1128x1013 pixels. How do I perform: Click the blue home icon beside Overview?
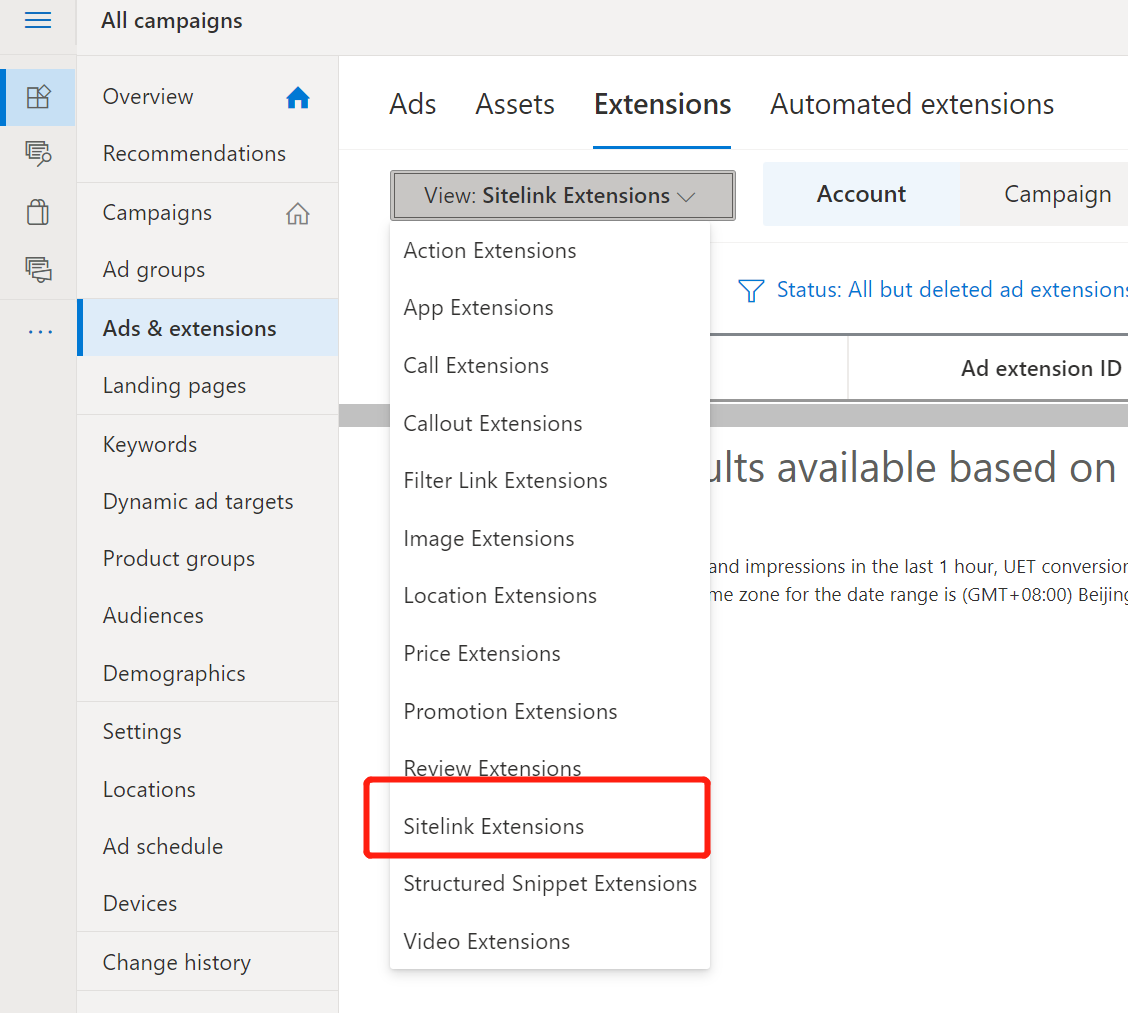click(x=298, y=98)
